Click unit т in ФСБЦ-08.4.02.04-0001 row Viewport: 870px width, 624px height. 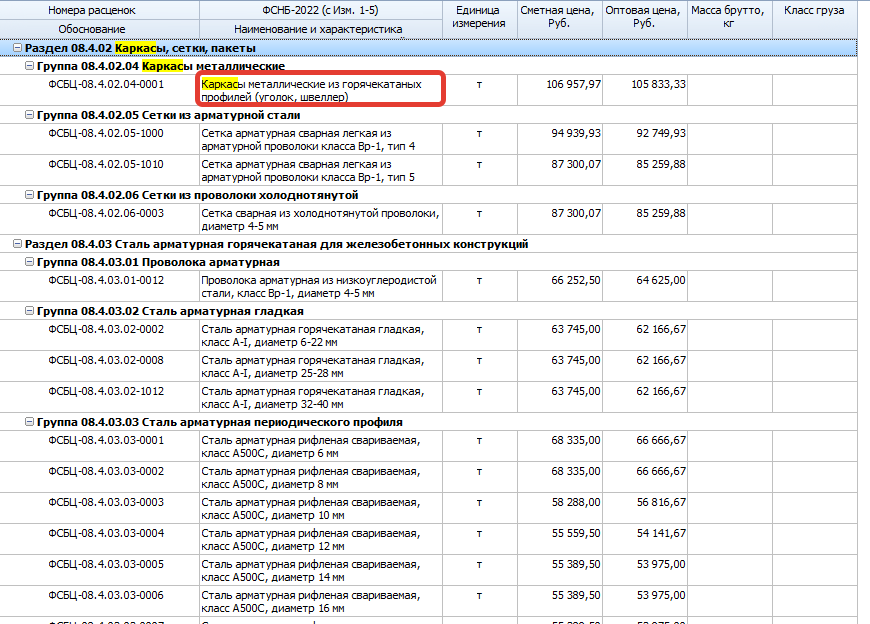[479, 85]
